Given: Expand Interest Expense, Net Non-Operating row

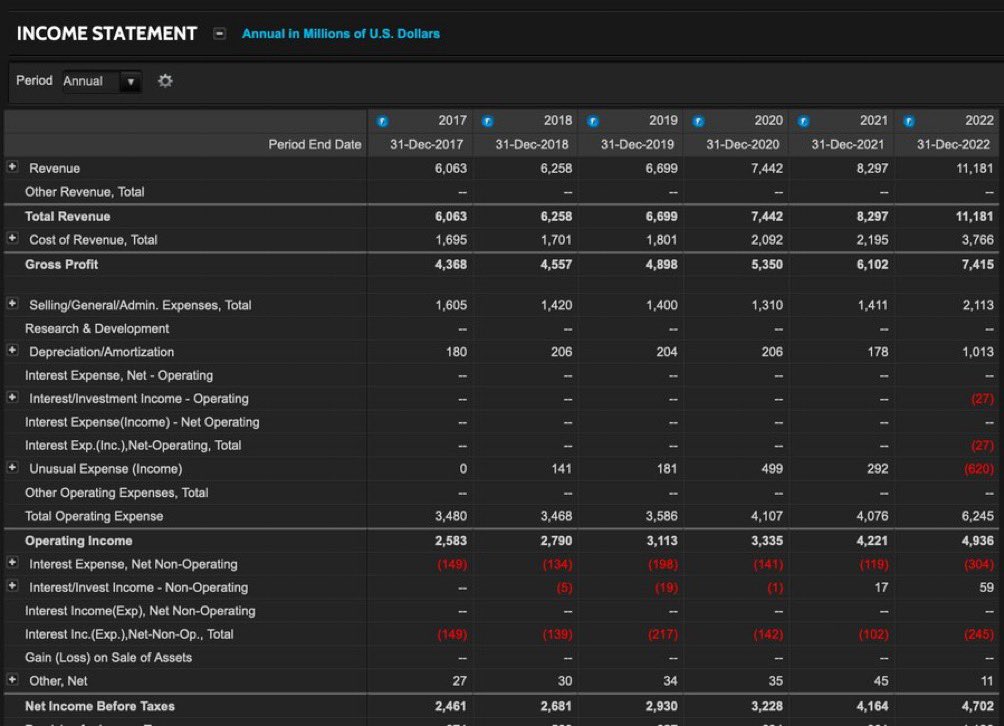Looking at the screenshot, I should click(12, 563).
